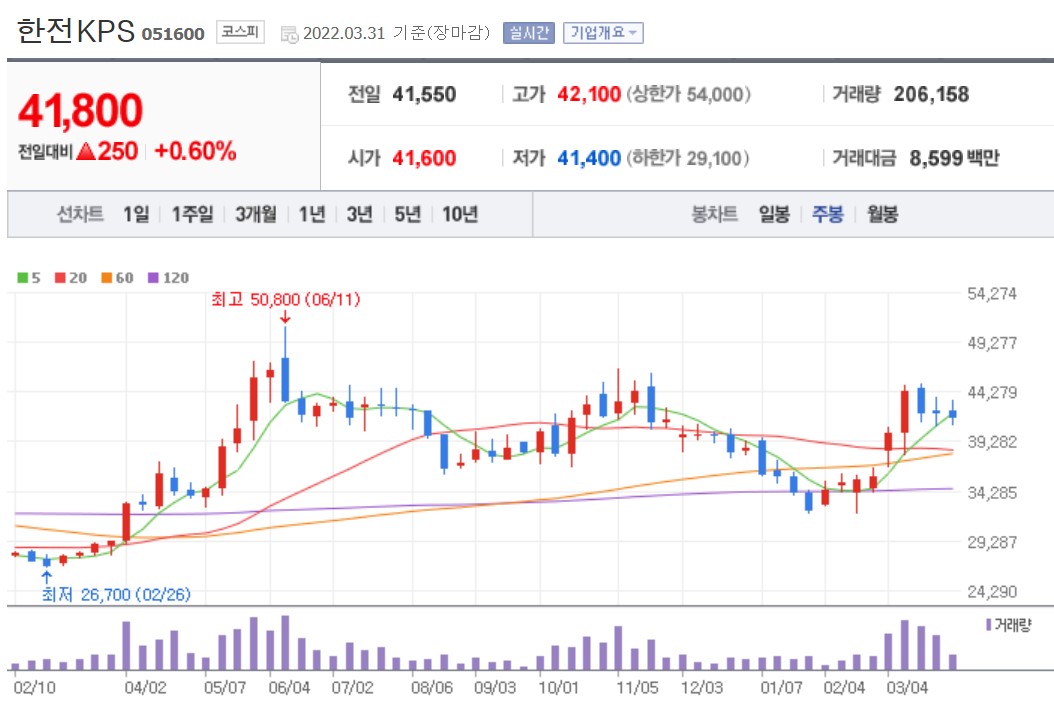
Task: Click the 34,285 price axis label
Action: coord(991,493)
